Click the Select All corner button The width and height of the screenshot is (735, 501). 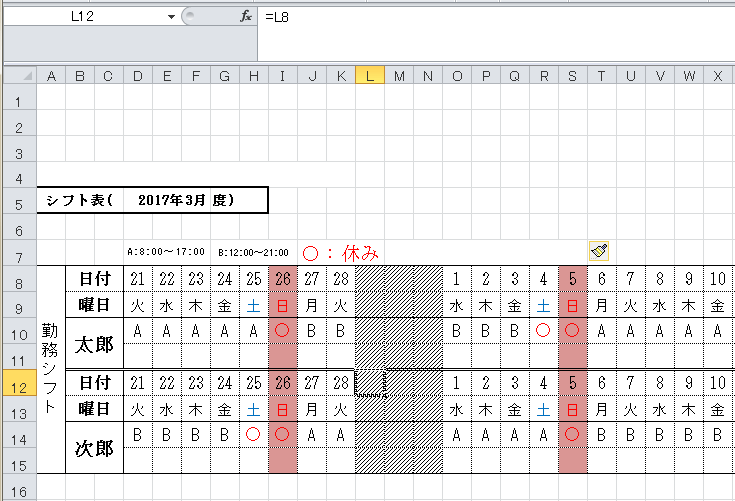[x=20, y=75]
